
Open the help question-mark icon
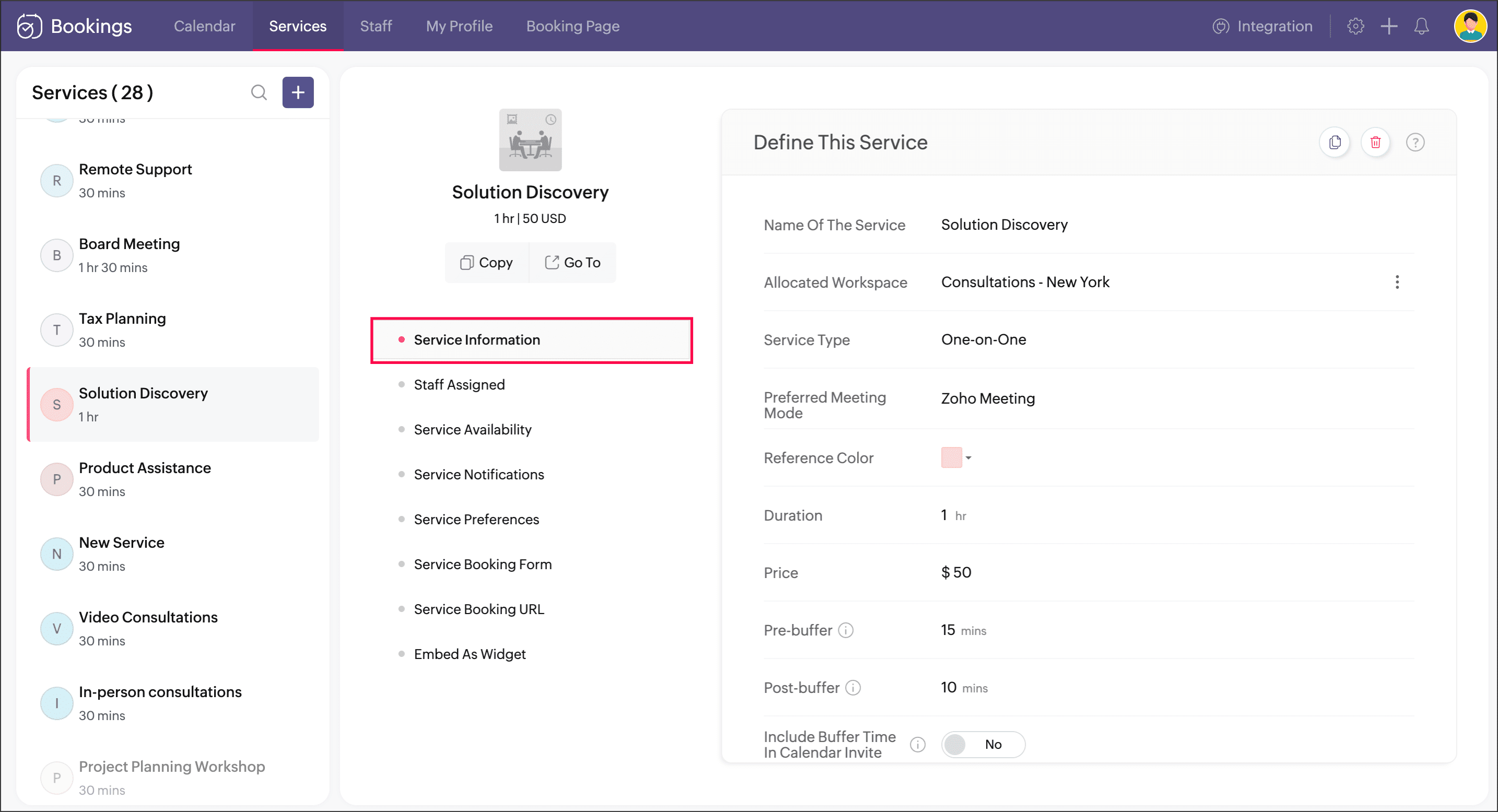point(1415,143)
